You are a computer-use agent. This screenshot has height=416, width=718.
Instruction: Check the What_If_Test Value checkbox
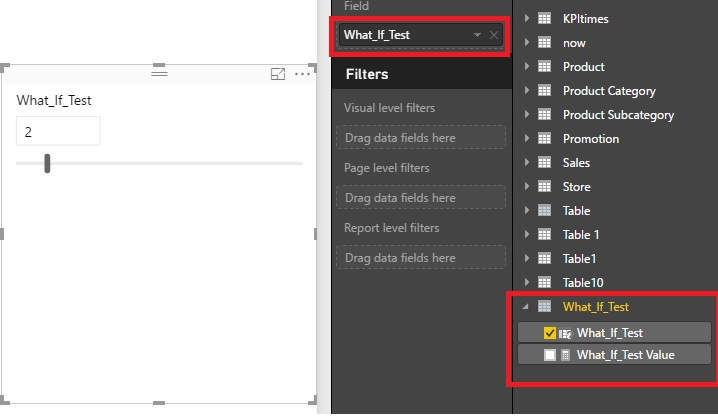click(549, 355)
